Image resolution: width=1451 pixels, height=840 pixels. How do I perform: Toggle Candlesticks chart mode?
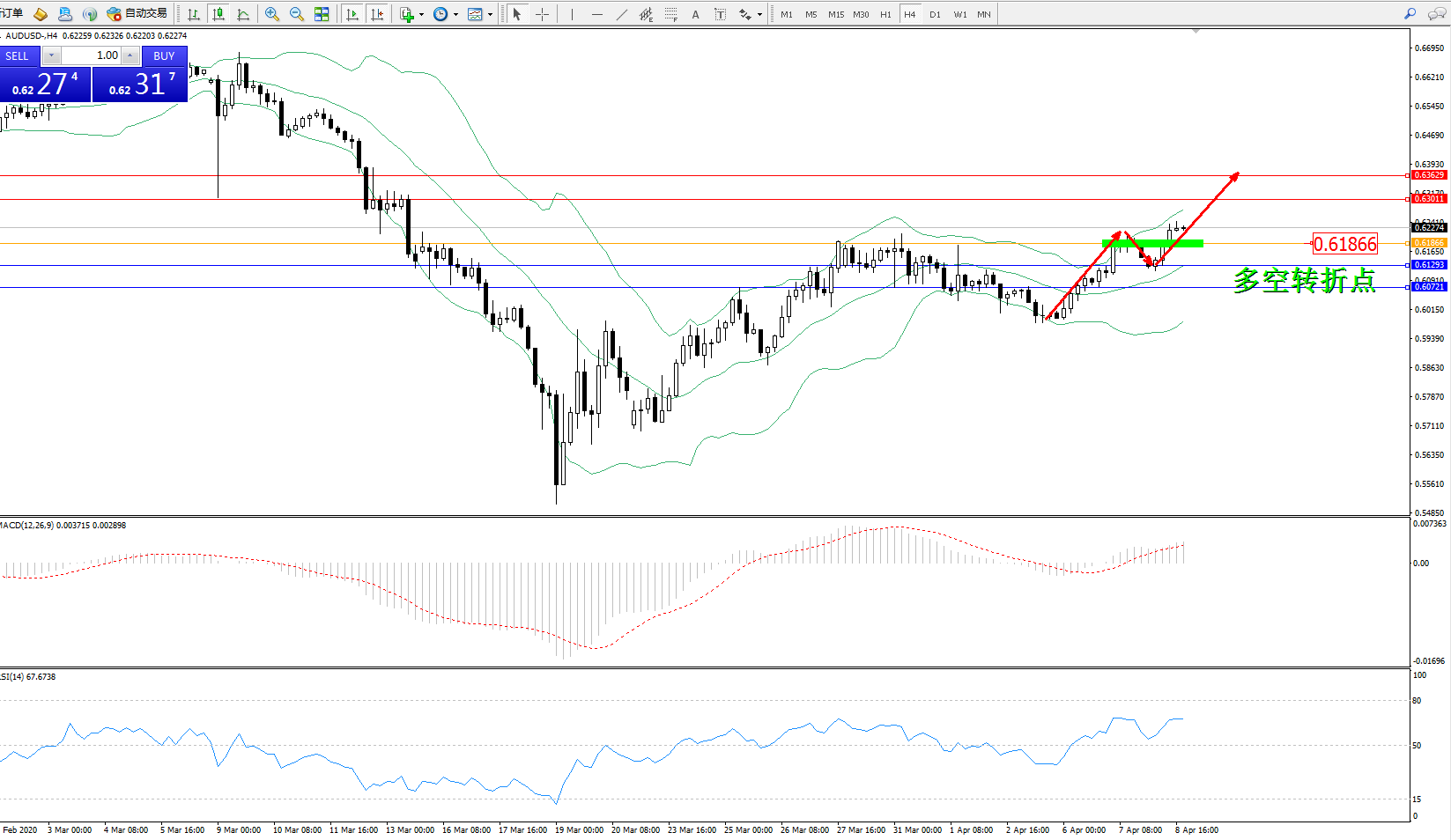click(218, 14)
